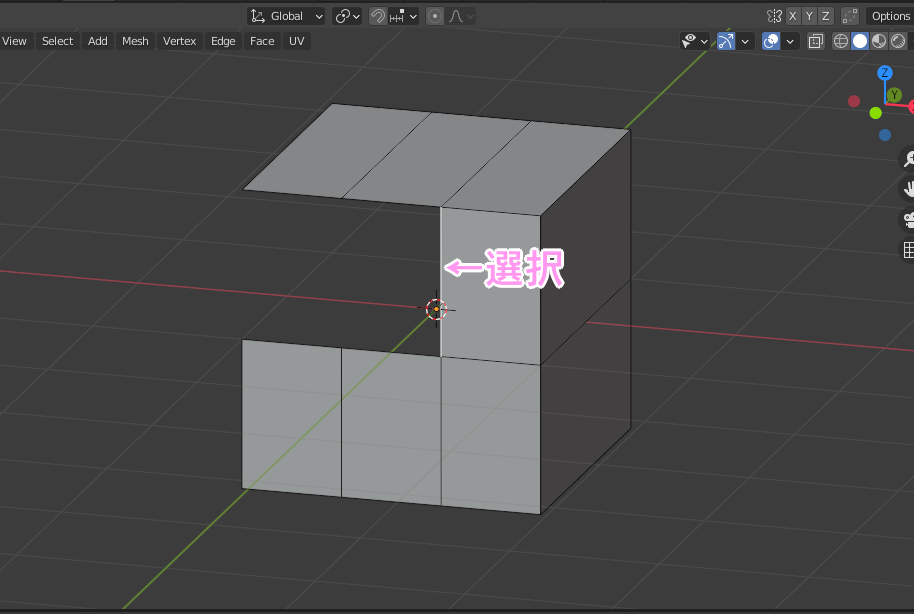
Task: Toggle snapping with the magnet icon
Action: click(378, 16)
